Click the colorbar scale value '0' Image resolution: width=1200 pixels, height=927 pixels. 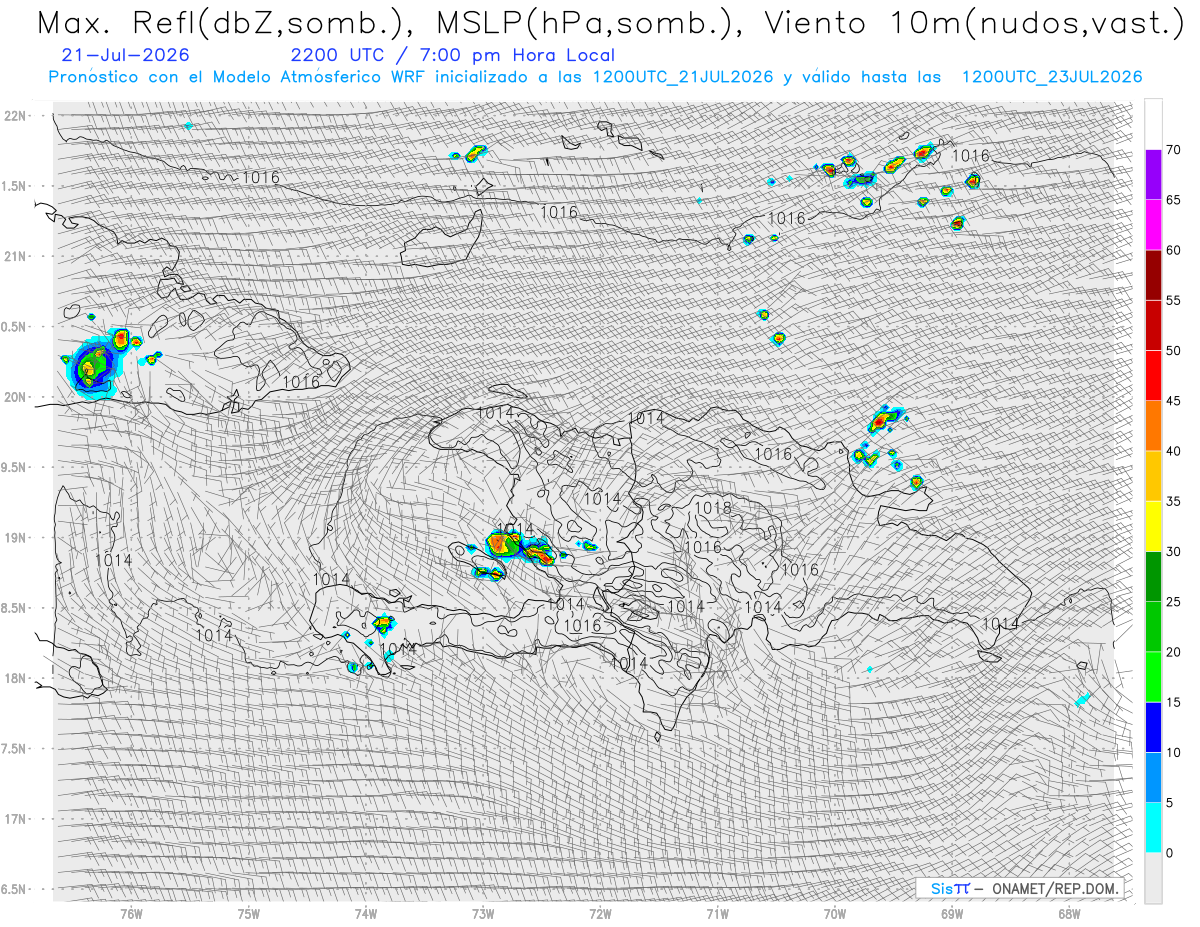[x=1170, y=852]
